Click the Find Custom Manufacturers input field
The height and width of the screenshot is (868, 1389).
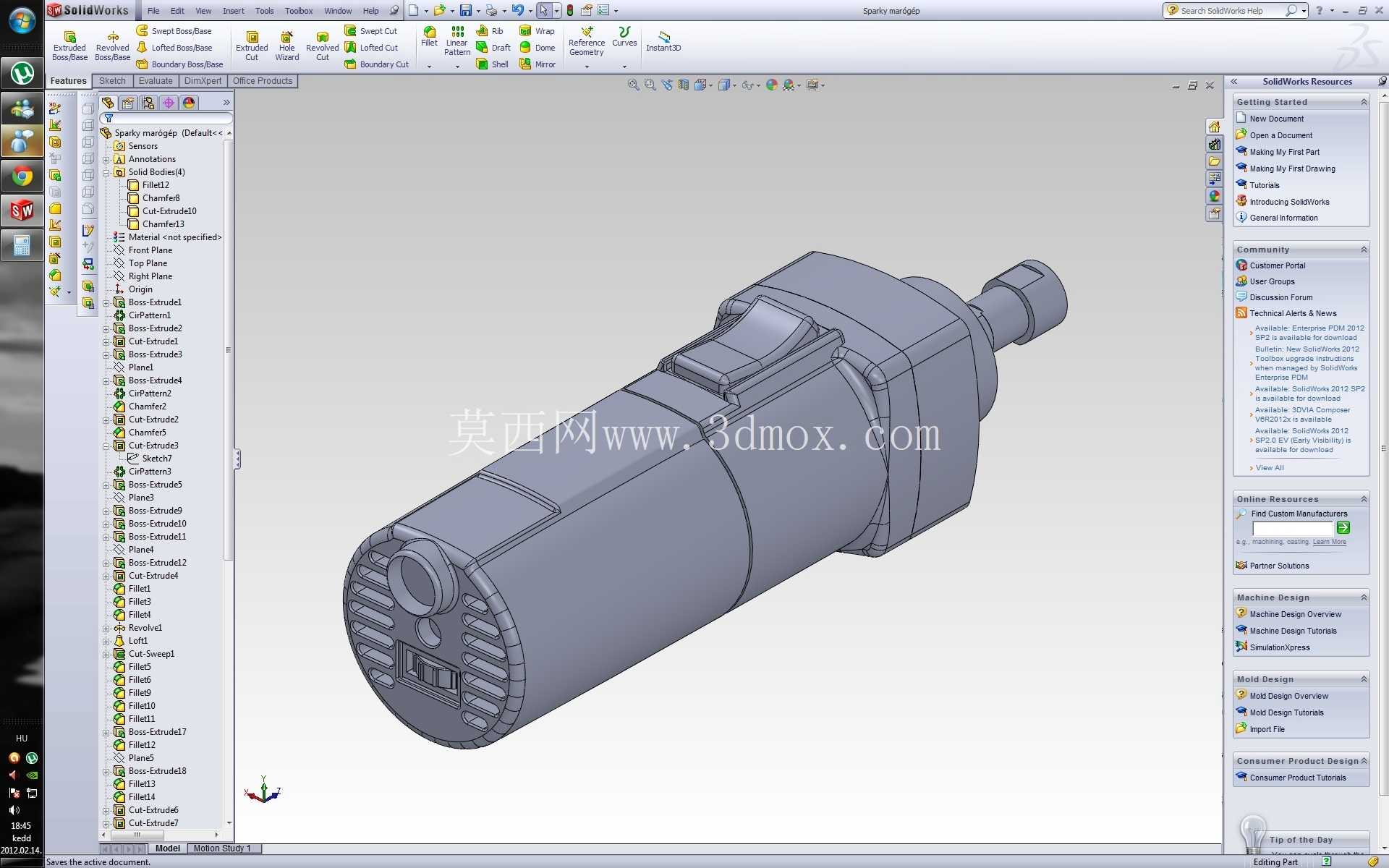[x=1292, y=528]
